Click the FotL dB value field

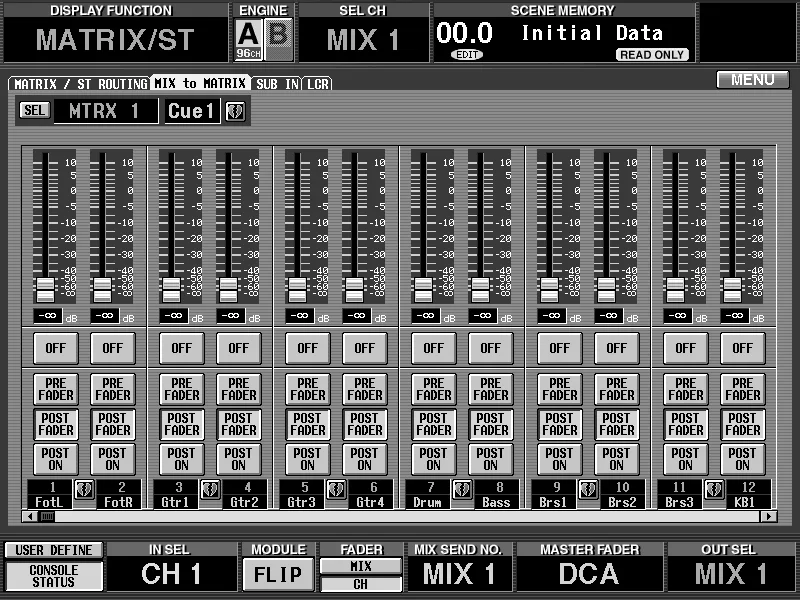coord(48,316)
